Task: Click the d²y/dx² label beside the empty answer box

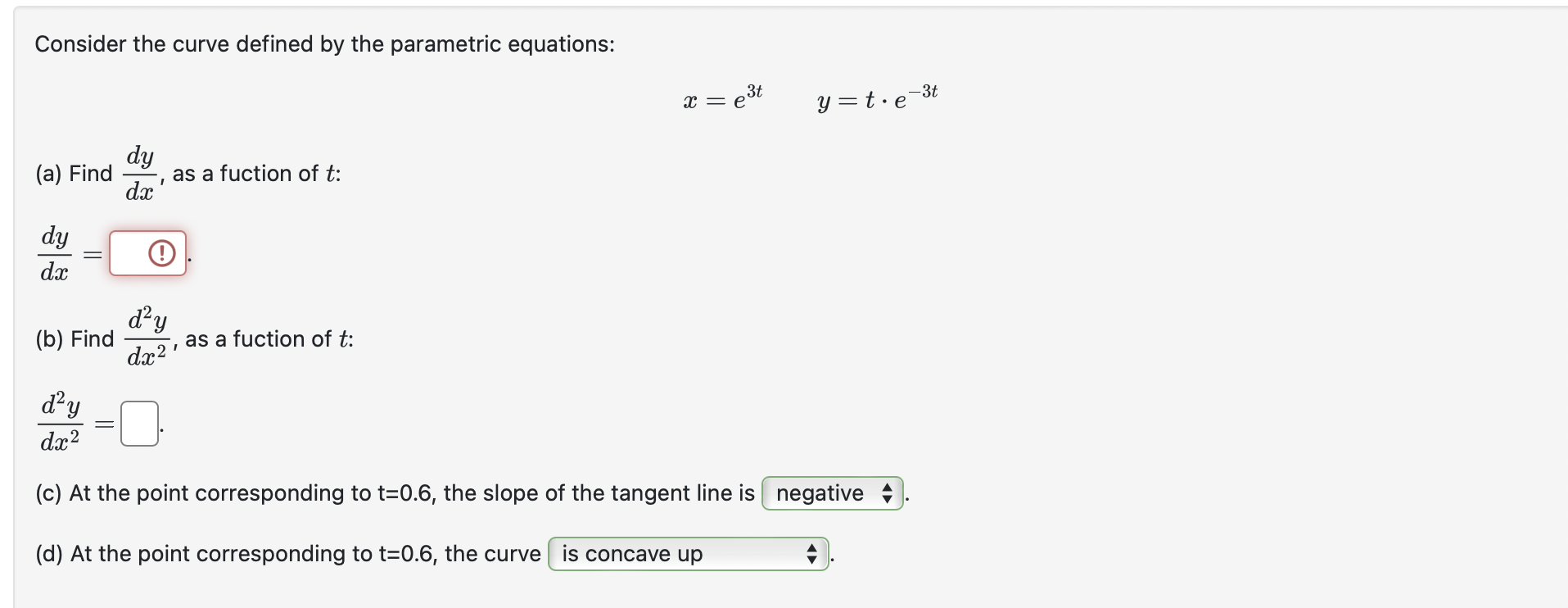Action: click(x=61, y=422)
